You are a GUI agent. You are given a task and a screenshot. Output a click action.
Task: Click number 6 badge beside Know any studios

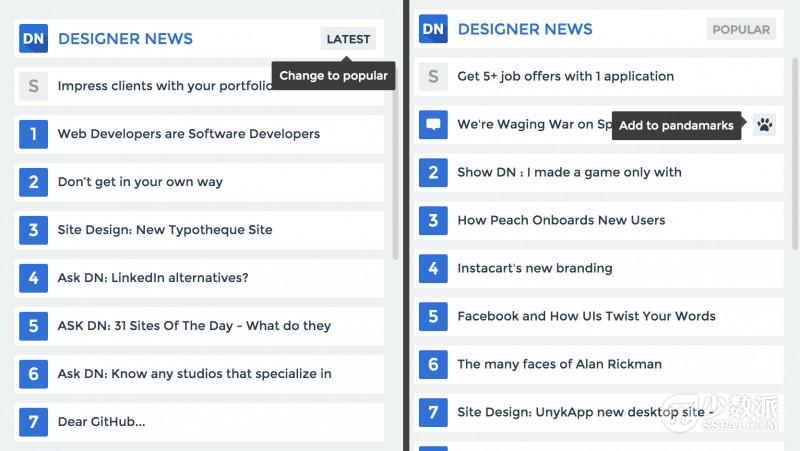(33, 373)
